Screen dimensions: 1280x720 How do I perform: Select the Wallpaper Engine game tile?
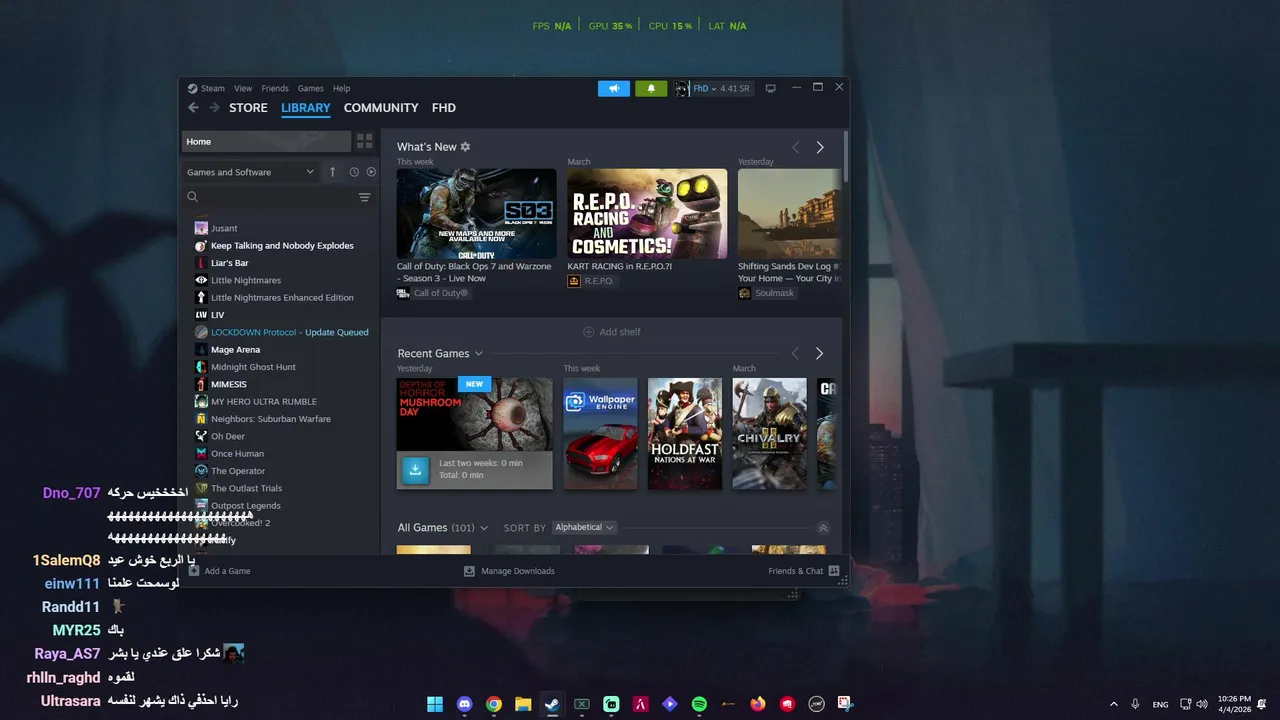pos(600,434)
